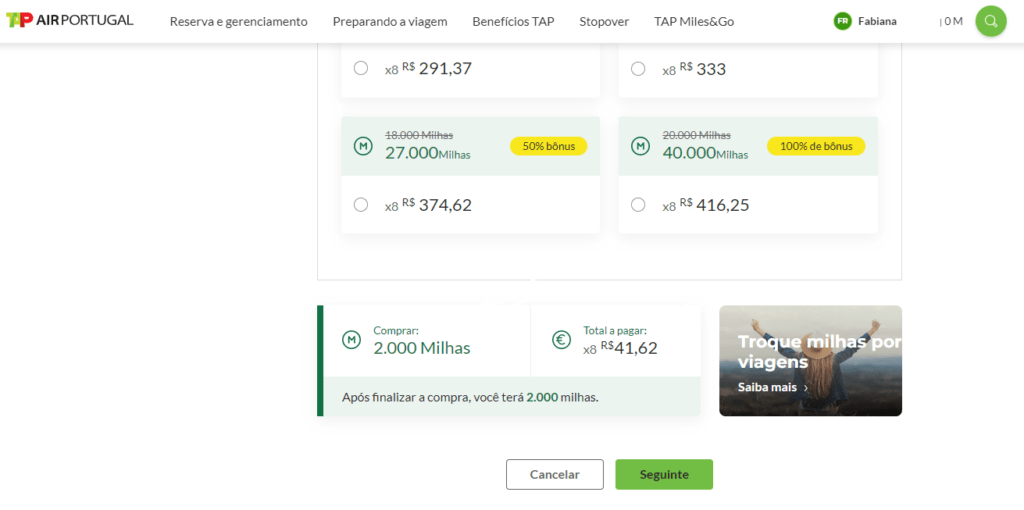Open Reserva e gerenciamento menu

click(238, 21)
